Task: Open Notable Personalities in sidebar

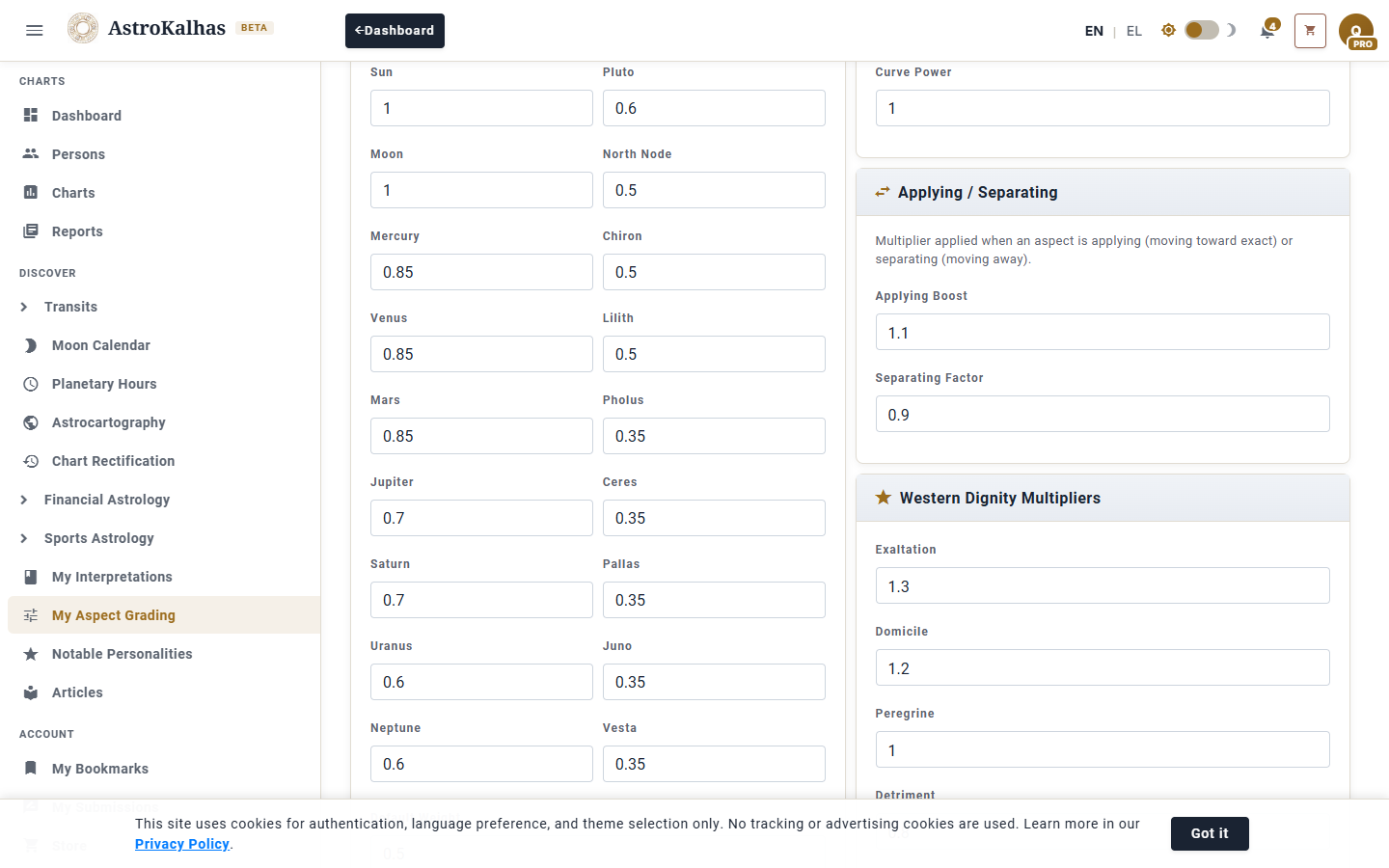Action: click(x=122, y=654)
